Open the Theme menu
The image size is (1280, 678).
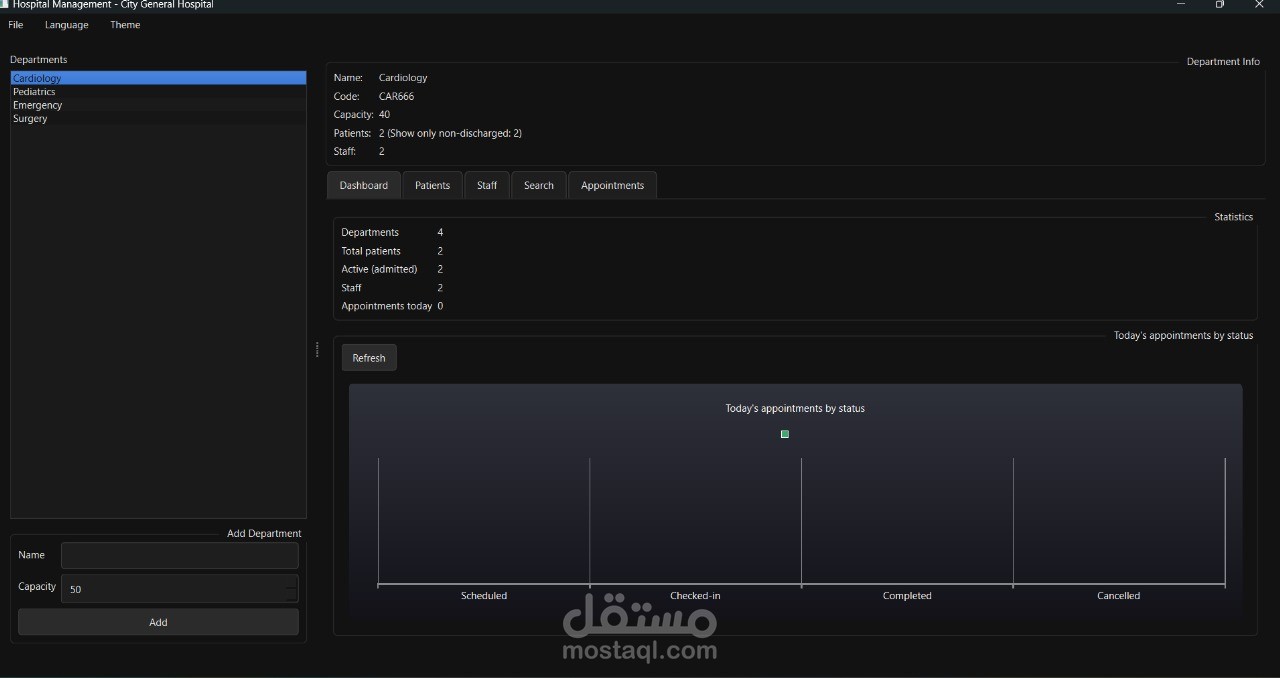[125, 25]
